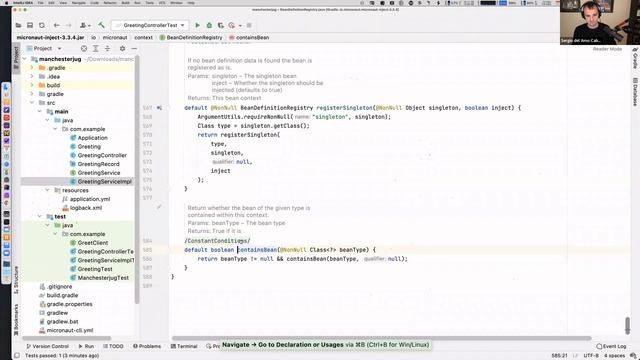This screenshot has height=360, width=640.
Task: Open the TODO tool window tab
Action: click(x=113, y=346)
